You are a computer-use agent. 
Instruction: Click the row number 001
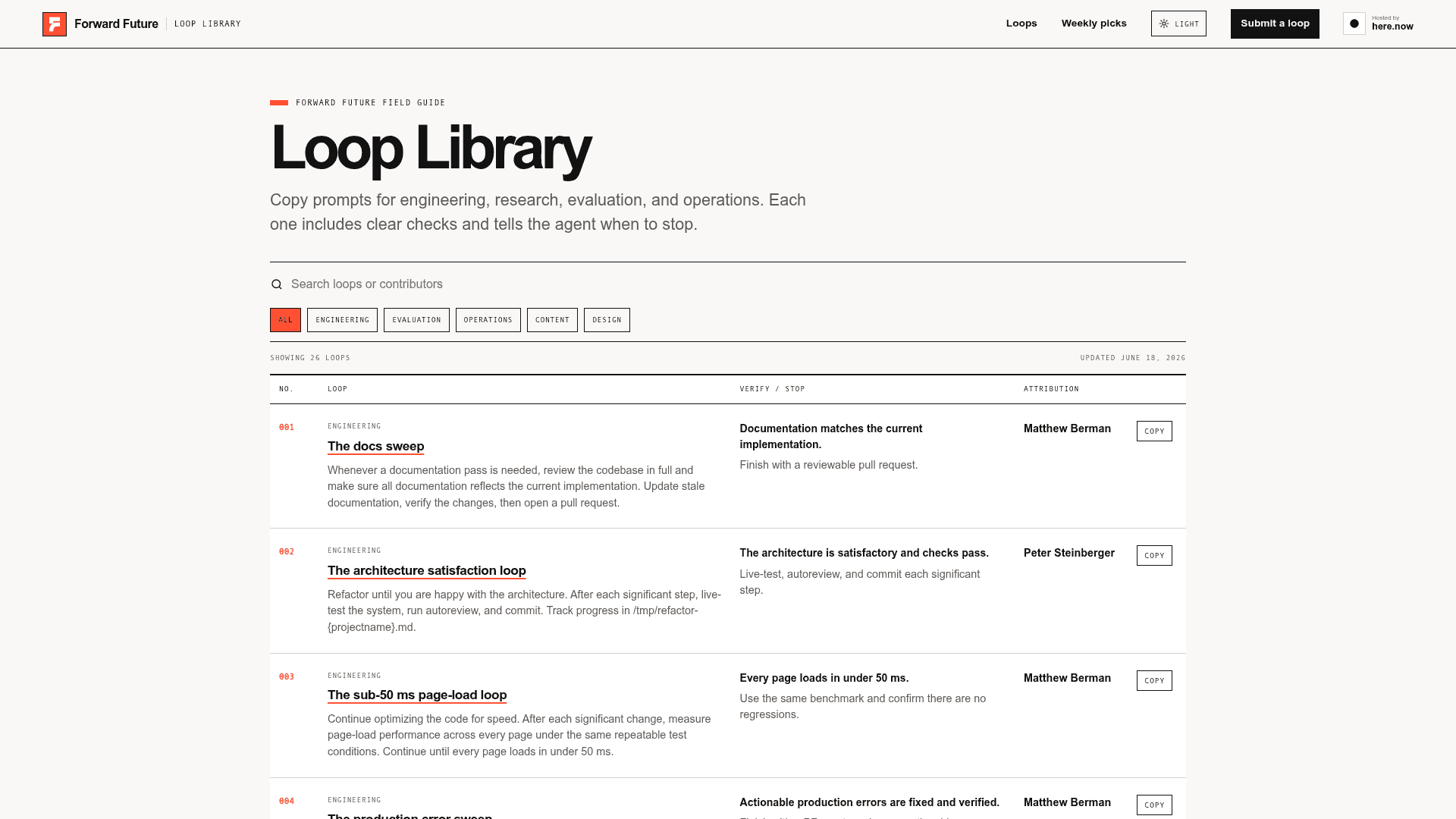point(287,428)
